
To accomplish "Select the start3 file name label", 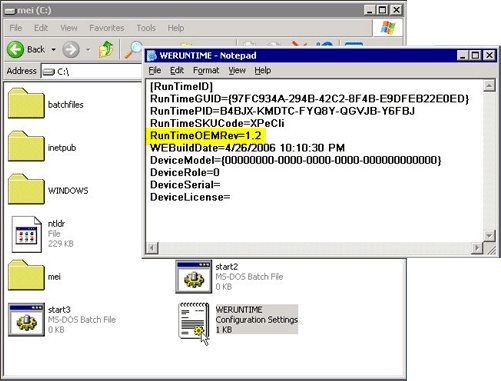I will click(x=59, y=310).
